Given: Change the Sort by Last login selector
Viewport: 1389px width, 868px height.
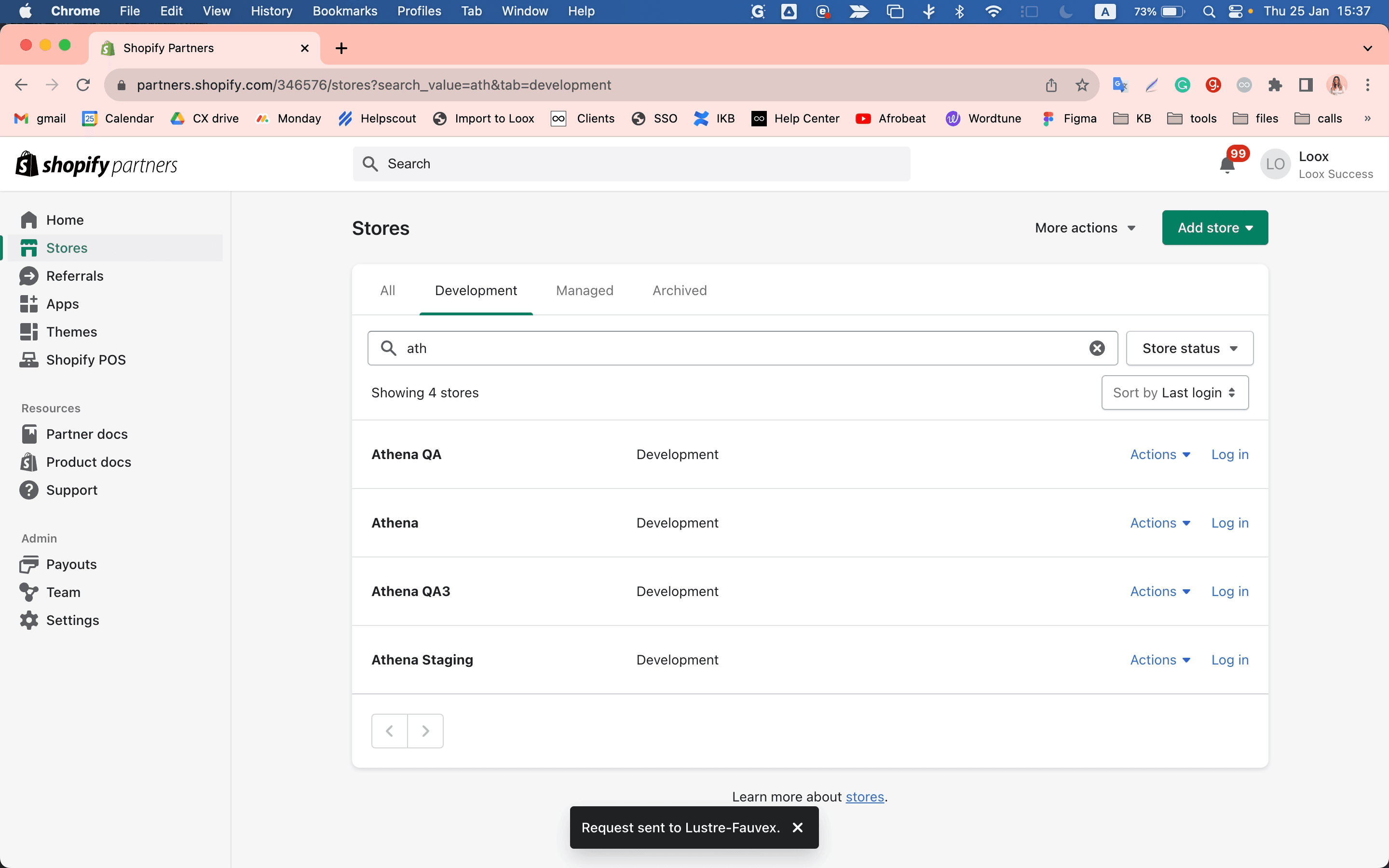Looking at the screenshot, I should tap(1175, 393).
